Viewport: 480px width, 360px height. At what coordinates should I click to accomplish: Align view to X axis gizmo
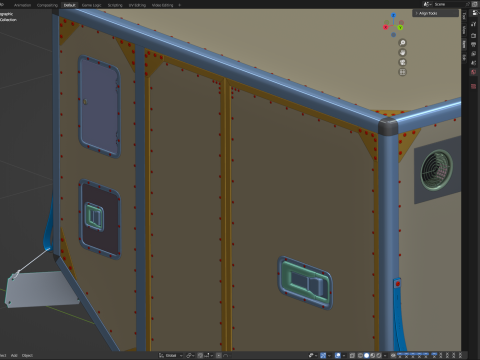coord(386,27)
